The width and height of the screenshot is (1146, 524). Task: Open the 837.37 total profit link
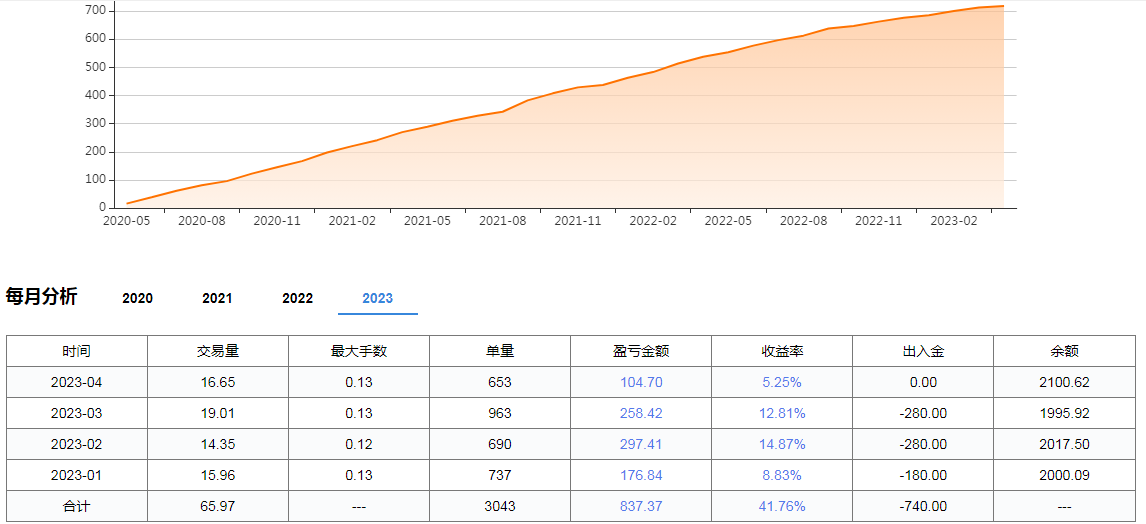[x=641, y=506]
